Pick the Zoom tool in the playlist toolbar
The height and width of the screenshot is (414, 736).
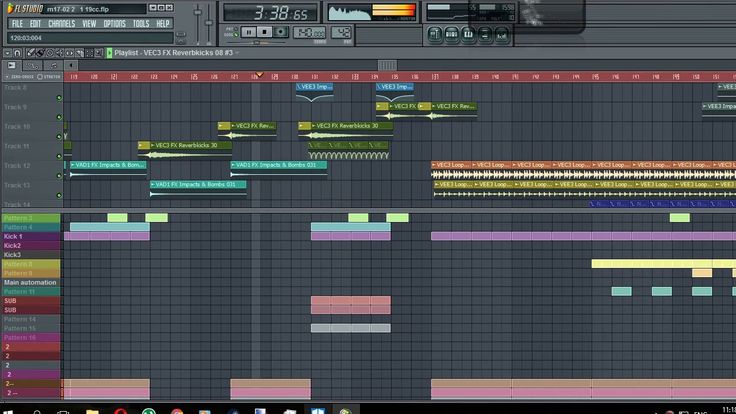[98, 53]
